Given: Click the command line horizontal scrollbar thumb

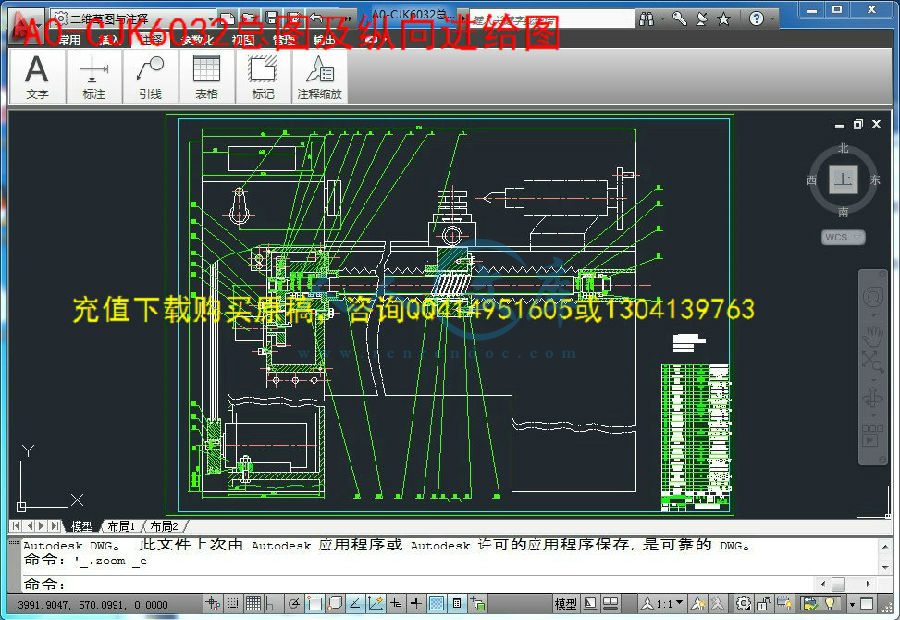Looking at the screenshot, I should tap(838, 584).
